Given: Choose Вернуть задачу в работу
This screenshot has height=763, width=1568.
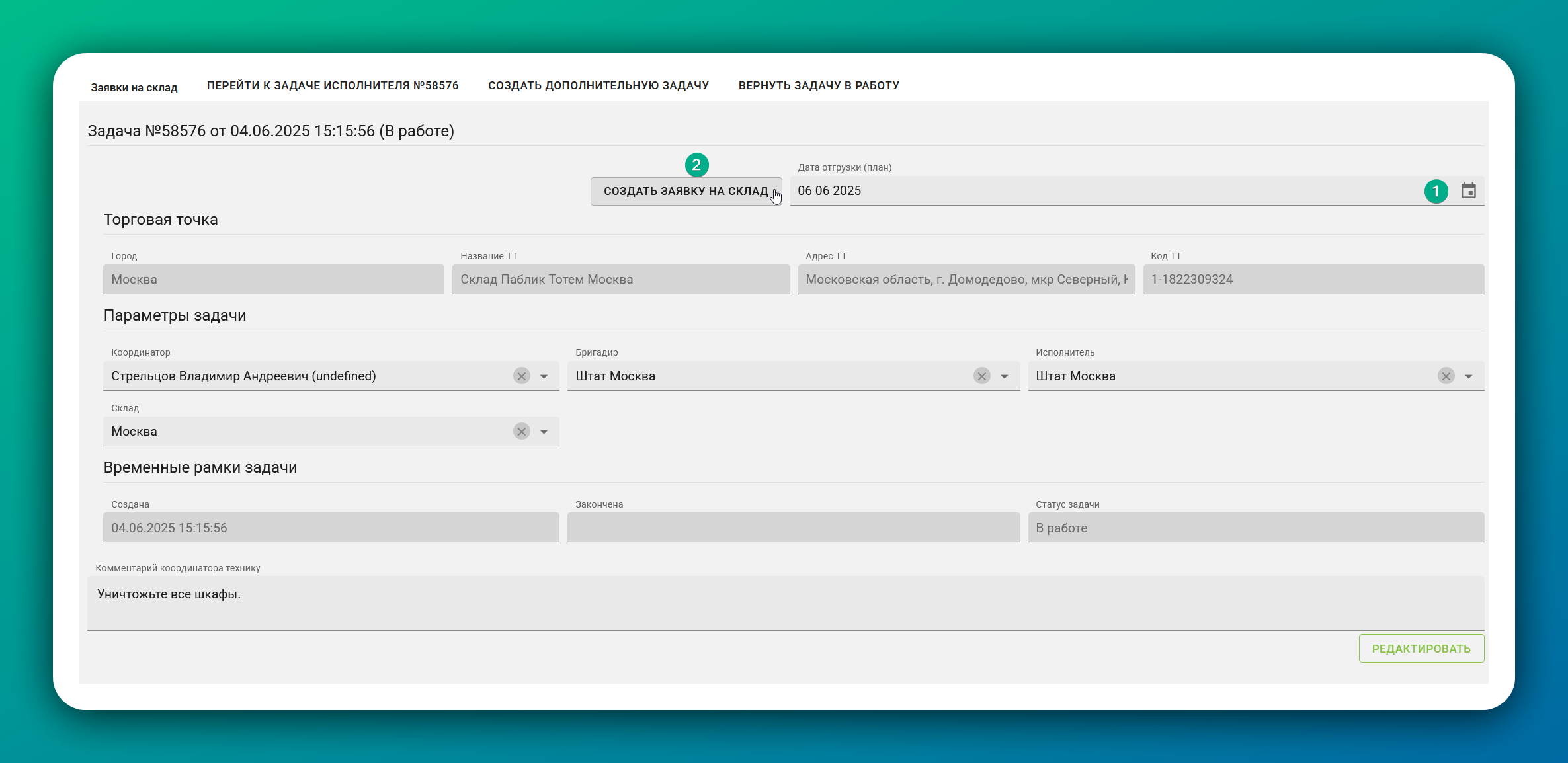Looking at the screenshot, I should pyautogui.click(x=819, y=85).
